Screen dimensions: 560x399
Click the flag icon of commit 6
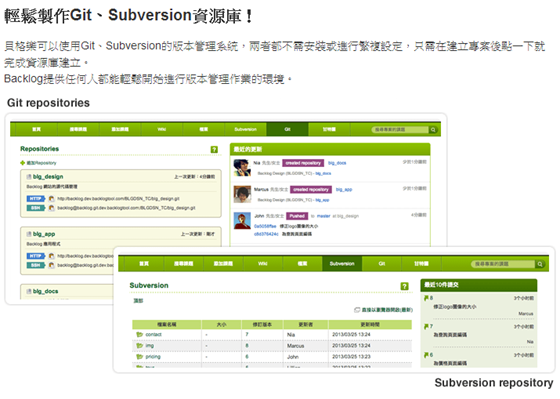426,355
